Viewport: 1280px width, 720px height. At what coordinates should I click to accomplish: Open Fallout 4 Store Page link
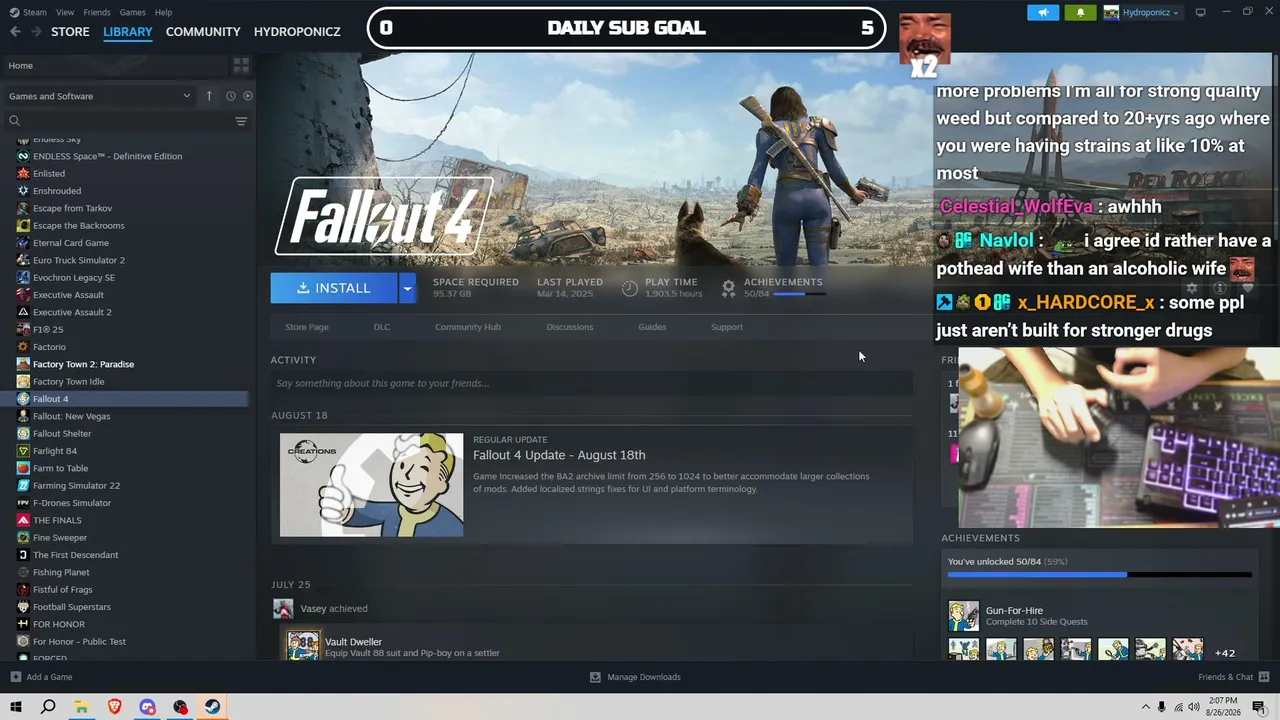(307, 327)
